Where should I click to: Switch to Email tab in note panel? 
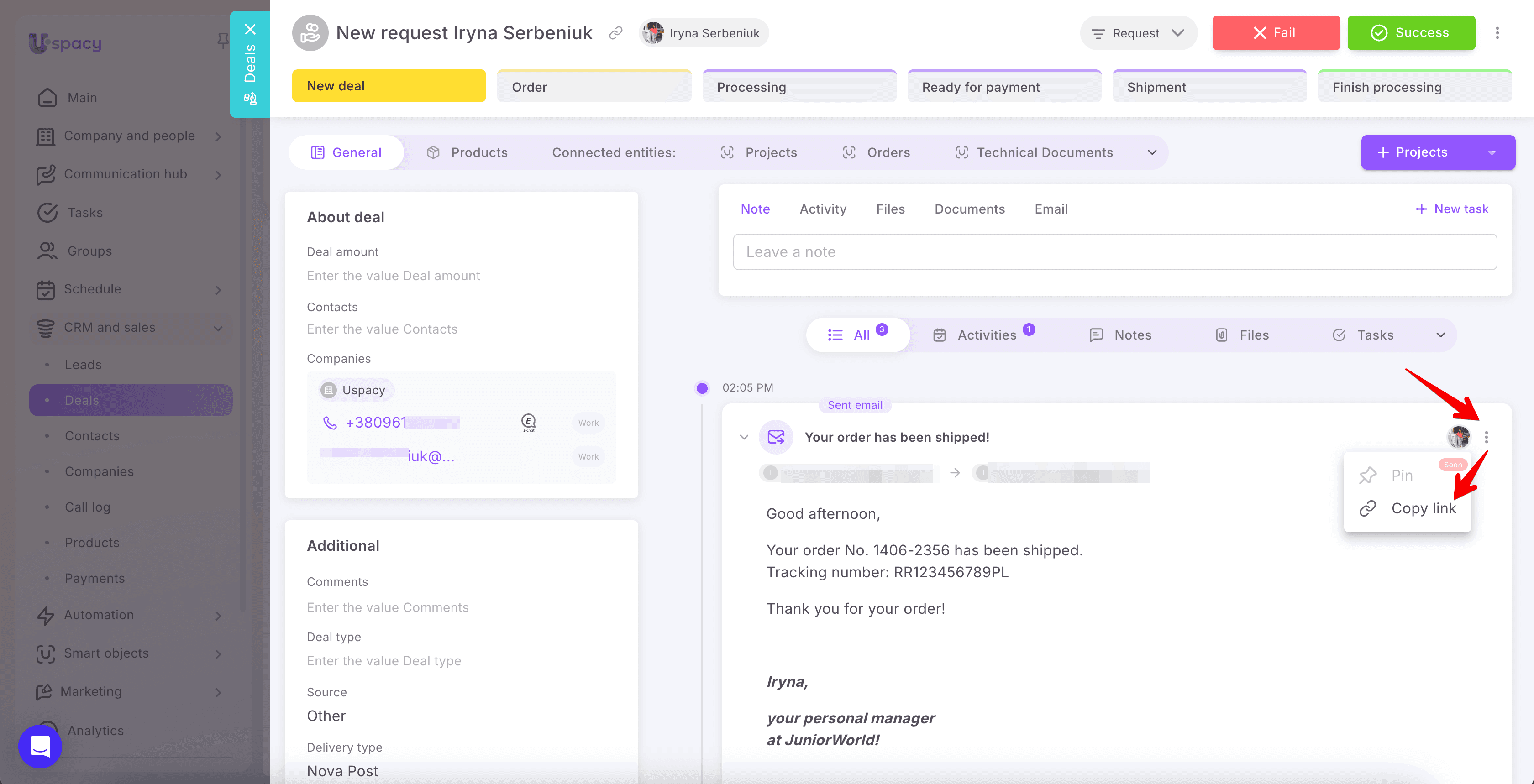pos(1051,209)
